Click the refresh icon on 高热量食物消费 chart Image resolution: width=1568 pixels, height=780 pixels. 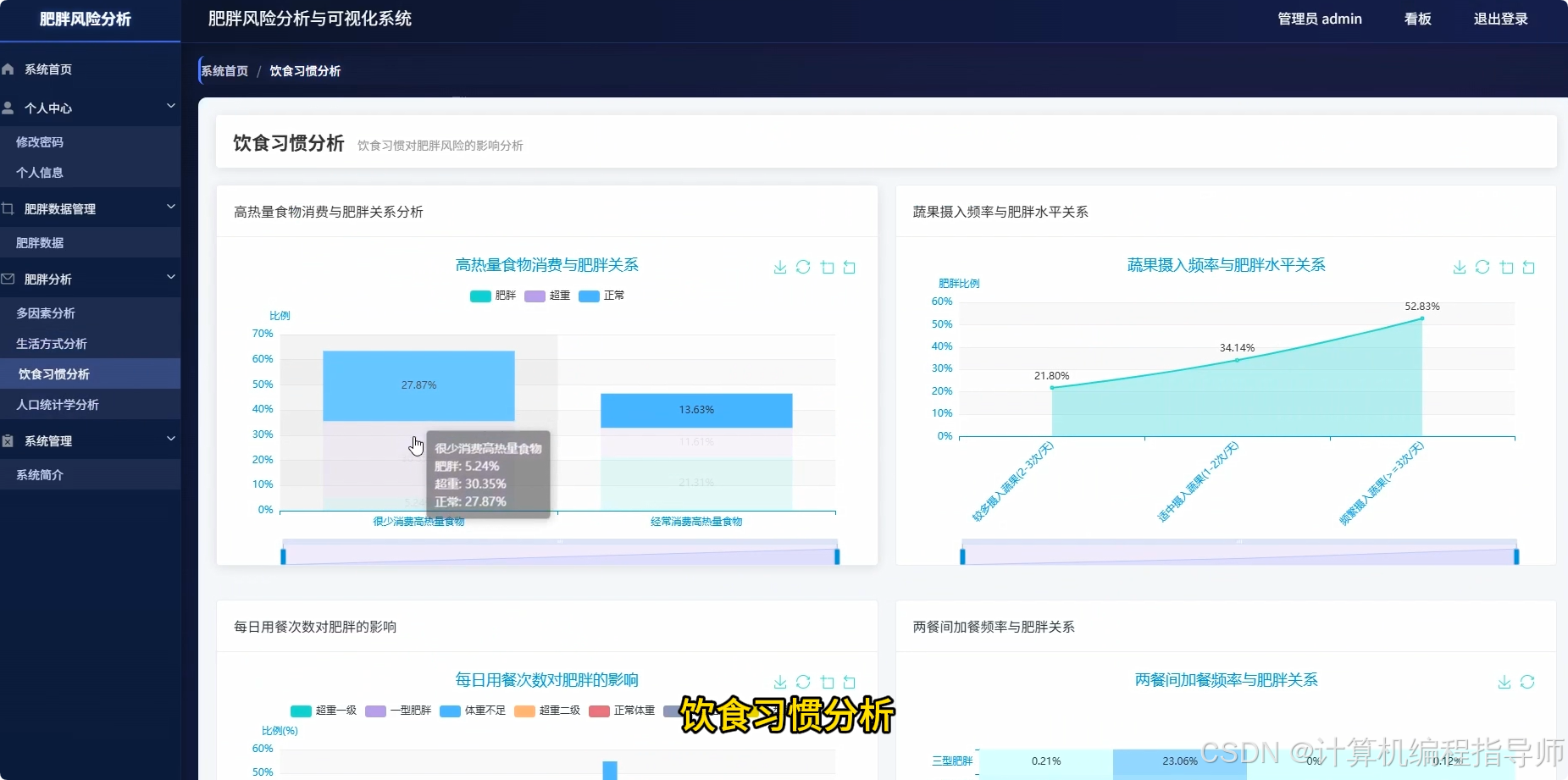[803, 267]
